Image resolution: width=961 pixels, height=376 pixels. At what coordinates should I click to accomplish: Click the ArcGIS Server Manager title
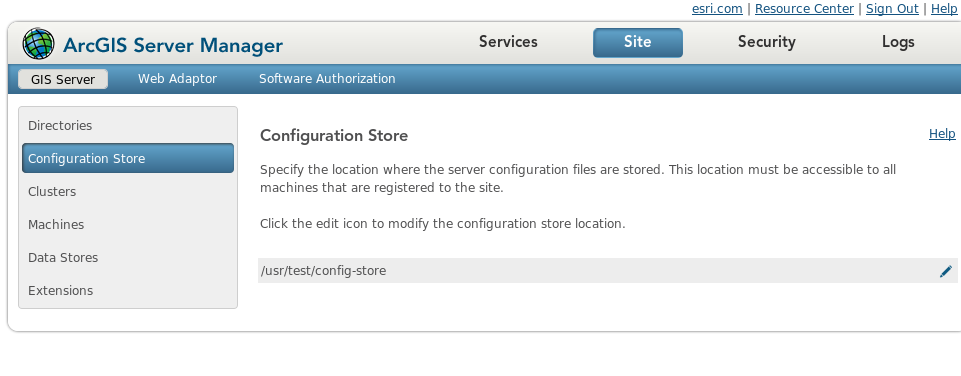[x=173, y=45]
